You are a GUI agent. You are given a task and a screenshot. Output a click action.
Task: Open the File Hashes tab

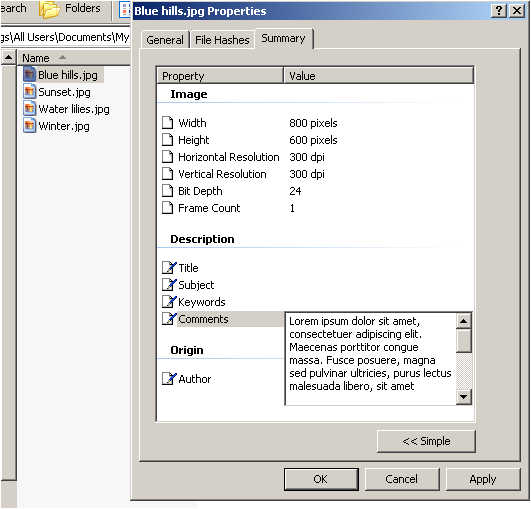222,40
